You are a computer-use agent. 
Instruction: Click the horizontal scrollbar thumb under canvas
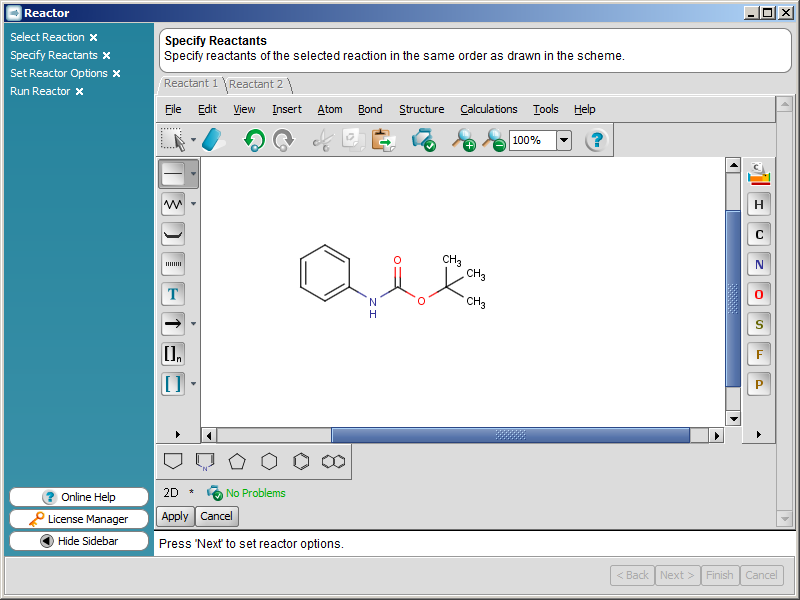click(x=510, y=435)
